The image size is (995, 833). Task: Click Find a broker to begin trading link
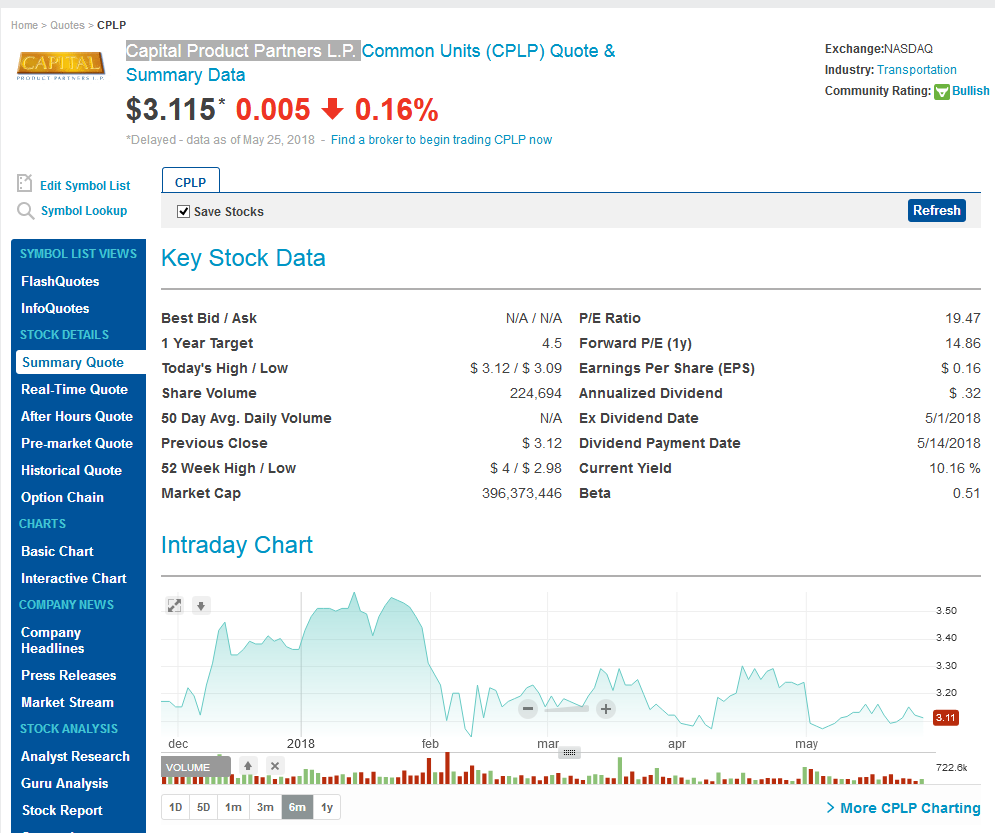(x=441, y=140)
